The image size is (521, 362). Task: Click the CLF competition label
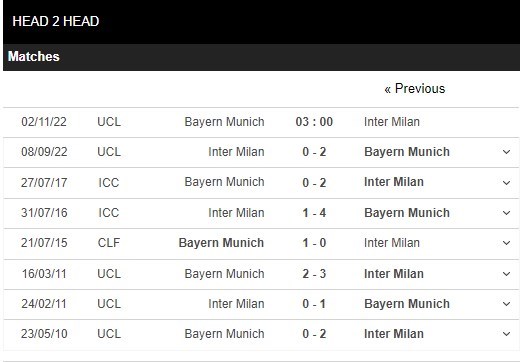pos(109,243)
